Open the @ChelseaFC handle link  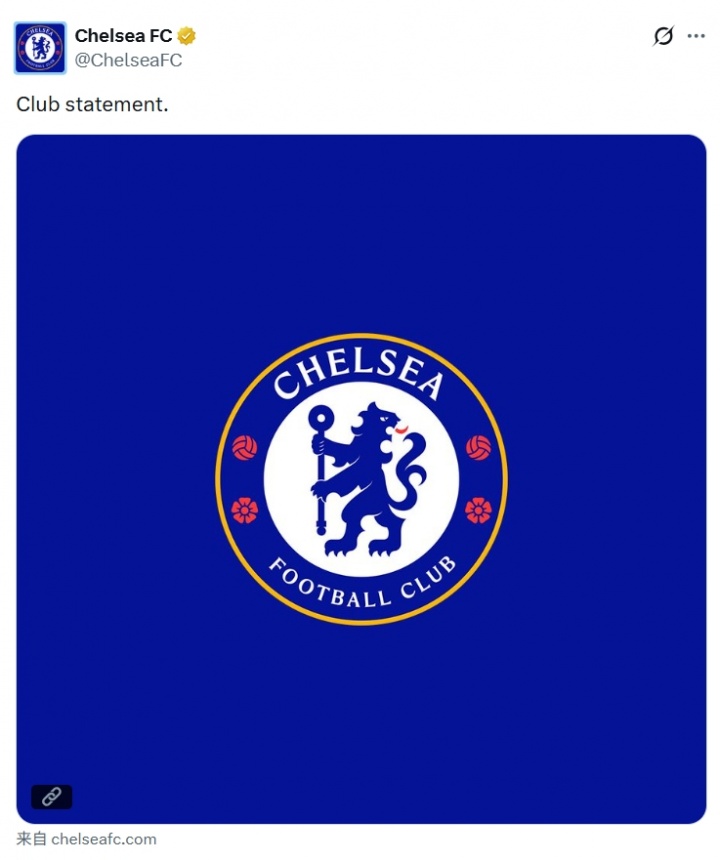(128, 60)
